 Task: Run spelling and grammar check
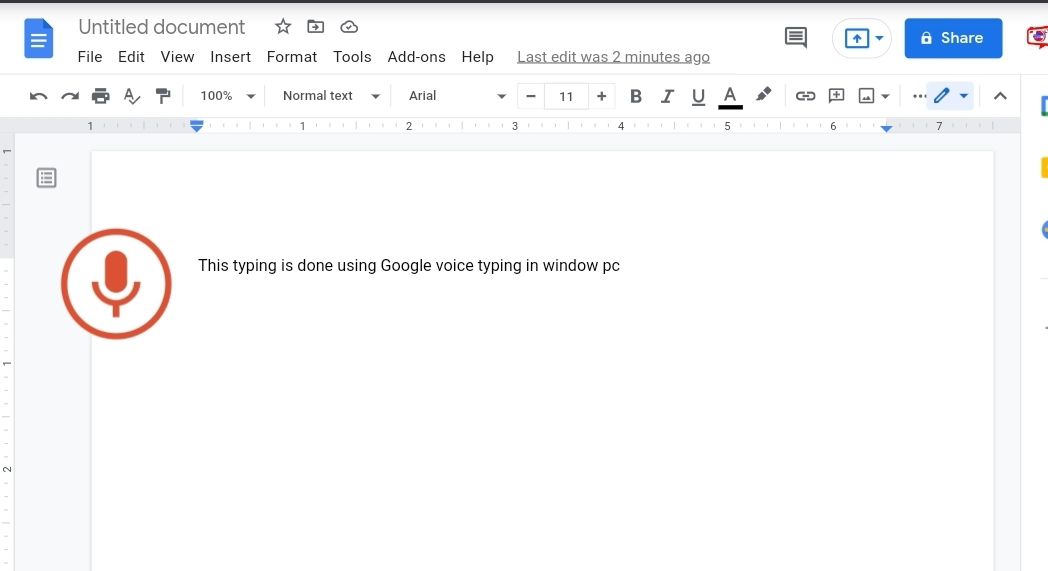pyautogui.click(x=132, y=96)
